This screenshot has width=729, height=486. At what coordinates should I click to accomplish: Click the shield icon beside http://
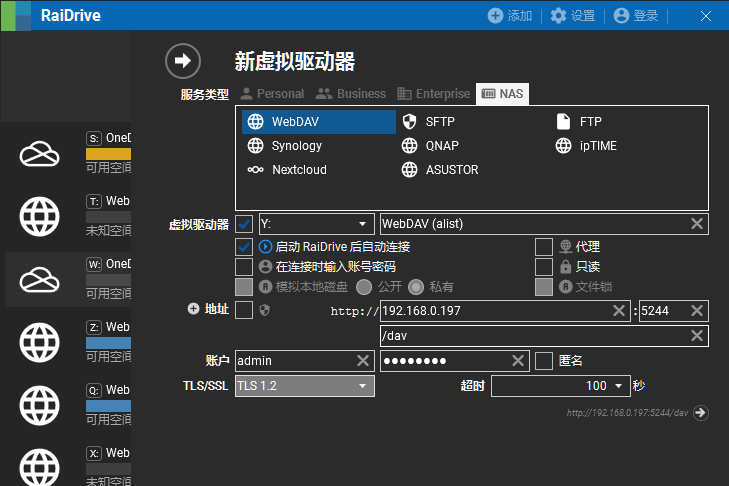[265, 310]
